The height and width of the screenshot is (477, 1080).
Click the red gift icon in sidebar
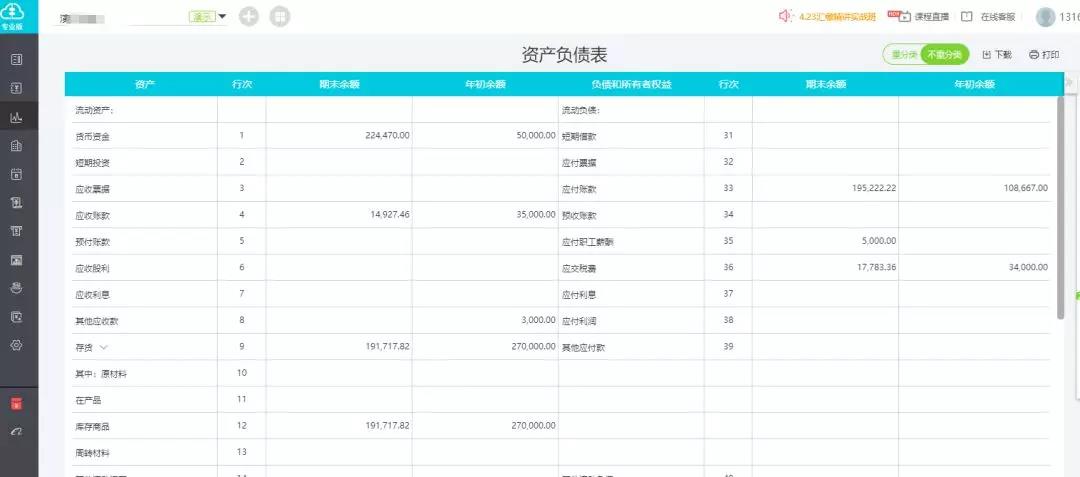point(17,403)
